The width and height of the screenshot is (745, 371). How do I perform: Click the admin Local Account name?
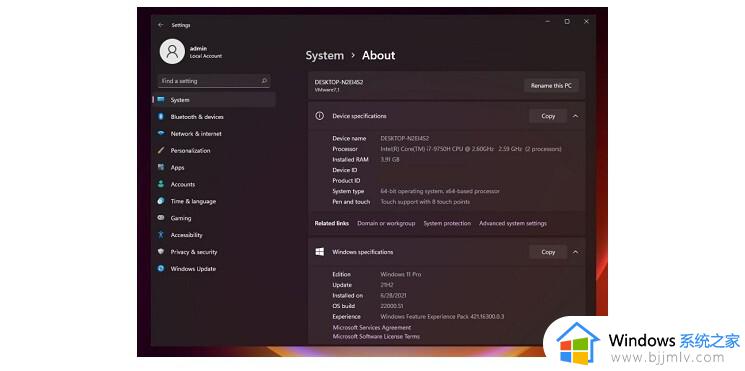(206, 52)
